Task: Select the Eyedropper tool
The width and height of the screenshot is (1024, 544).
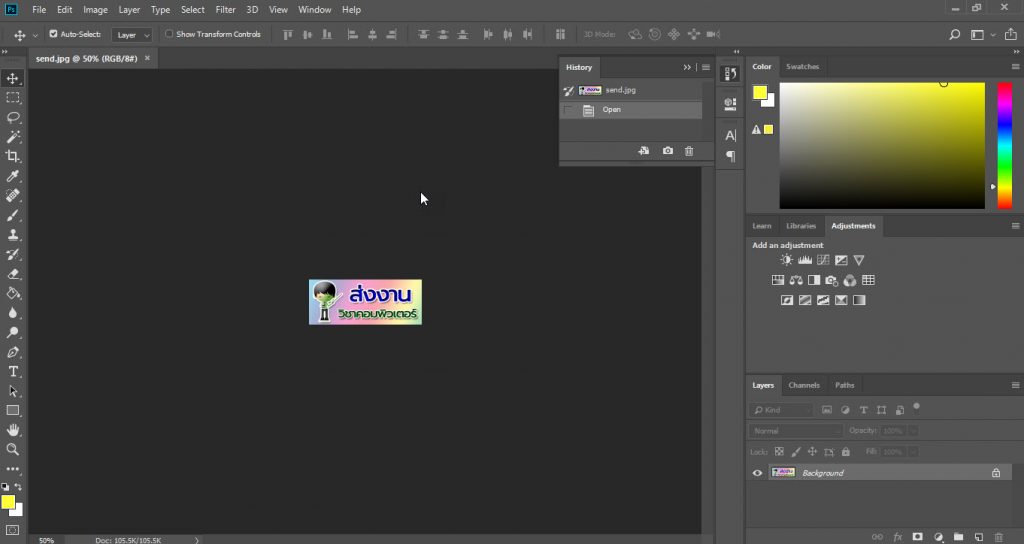Action: [13, 176]
